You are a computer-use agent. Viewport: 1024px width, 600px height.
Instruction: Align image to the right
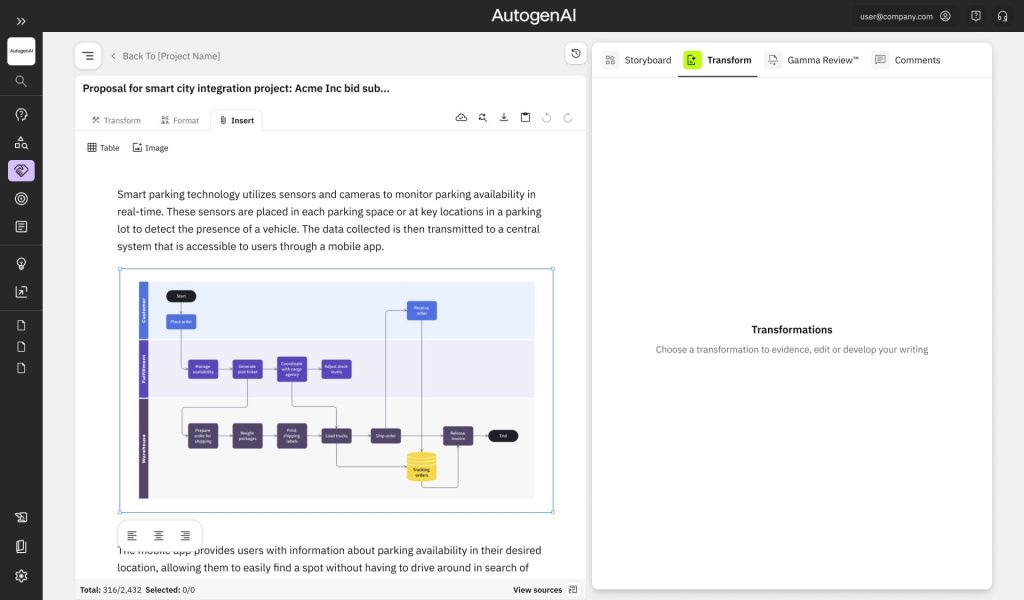pos(185,536)
